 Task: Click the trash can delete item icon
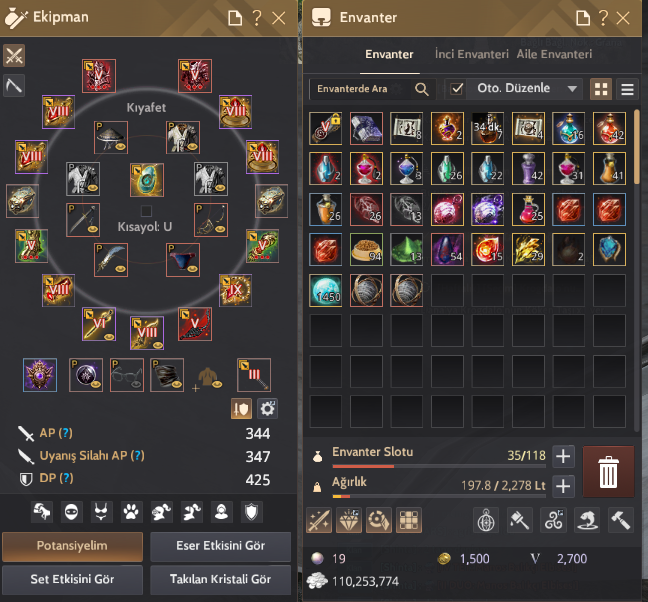pos(608,471)
